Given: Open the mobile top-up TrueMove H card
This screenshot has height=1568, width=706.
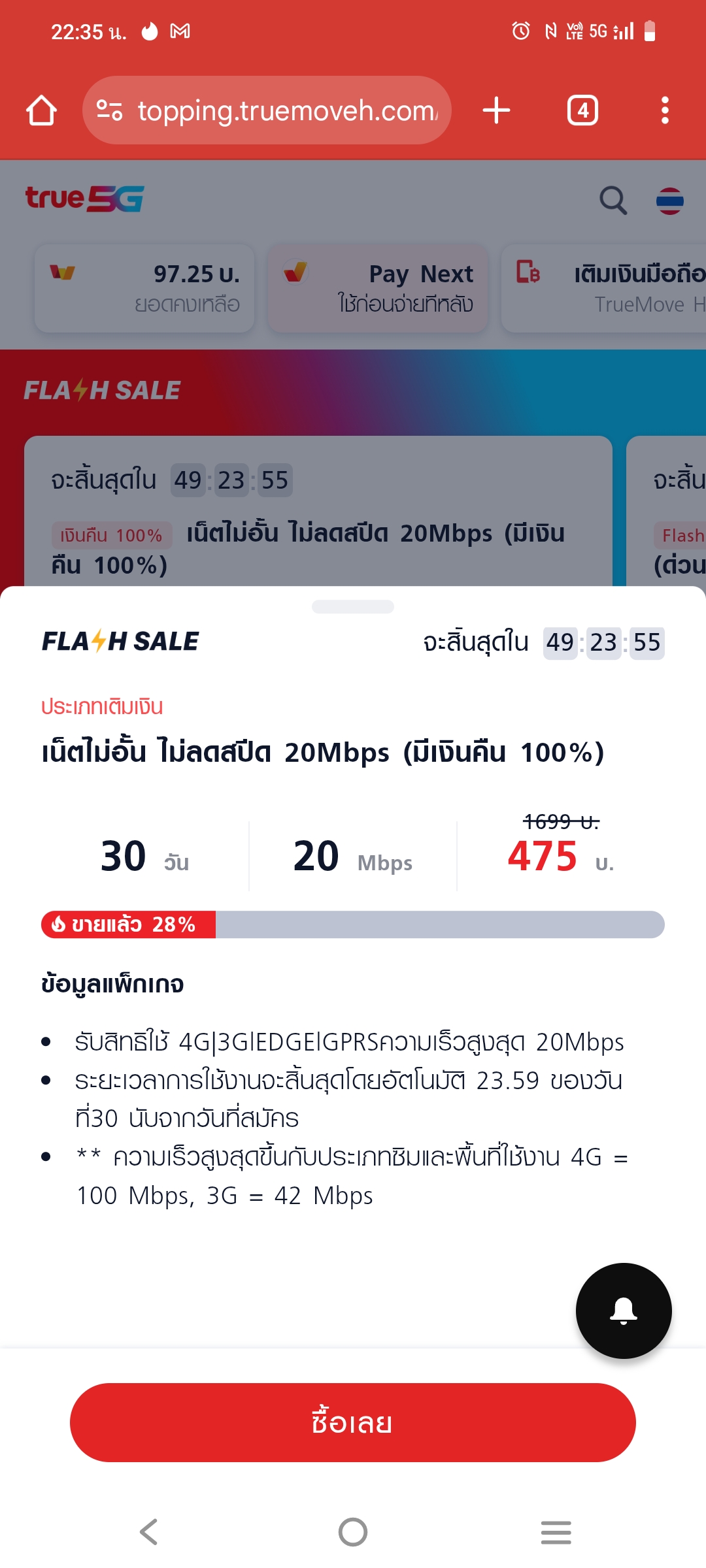Looking at the screenshot, I should [604, 288].
